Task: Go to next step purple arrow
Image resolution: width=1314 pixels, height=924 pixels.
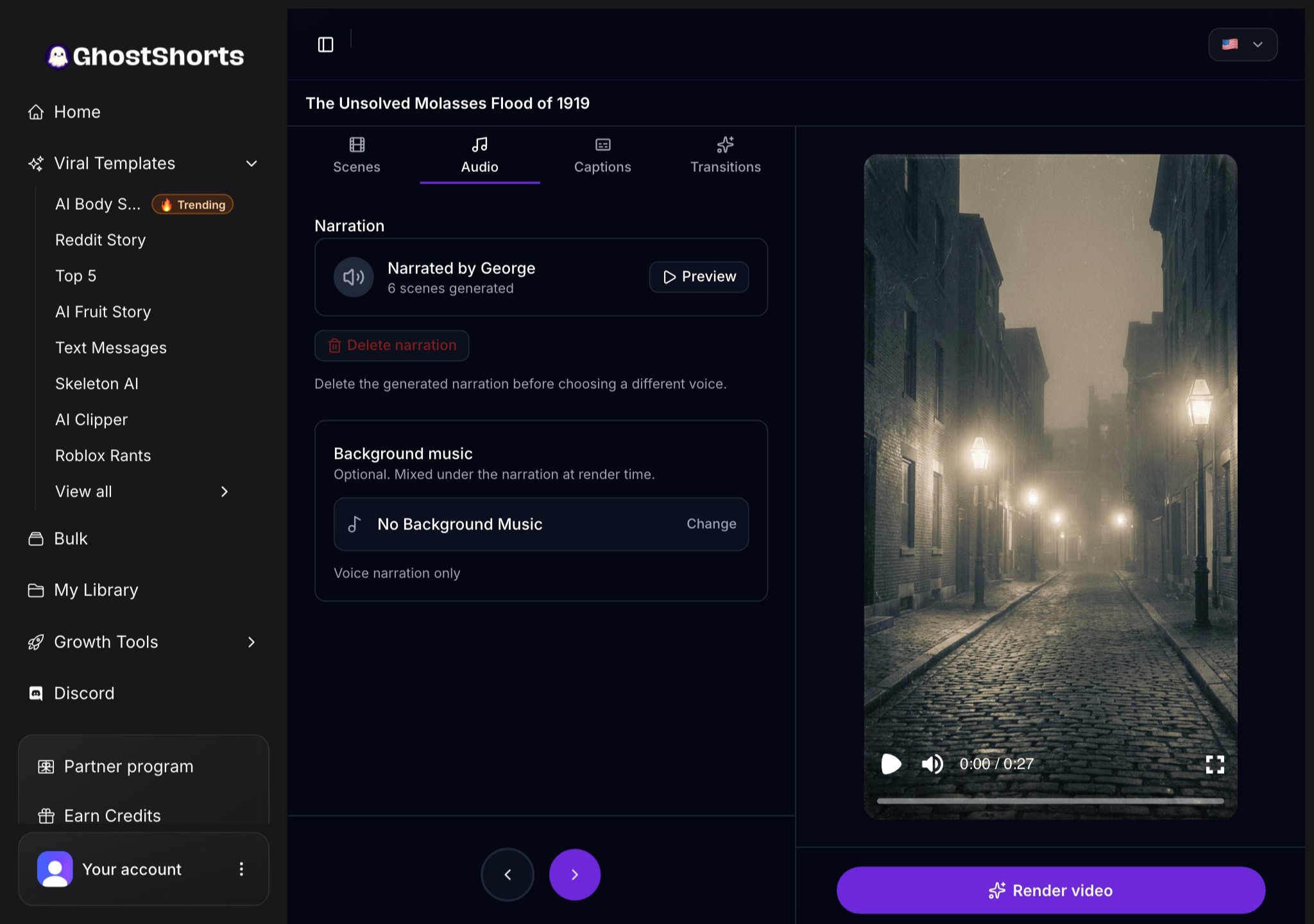Action: click(x=575, y=875)
